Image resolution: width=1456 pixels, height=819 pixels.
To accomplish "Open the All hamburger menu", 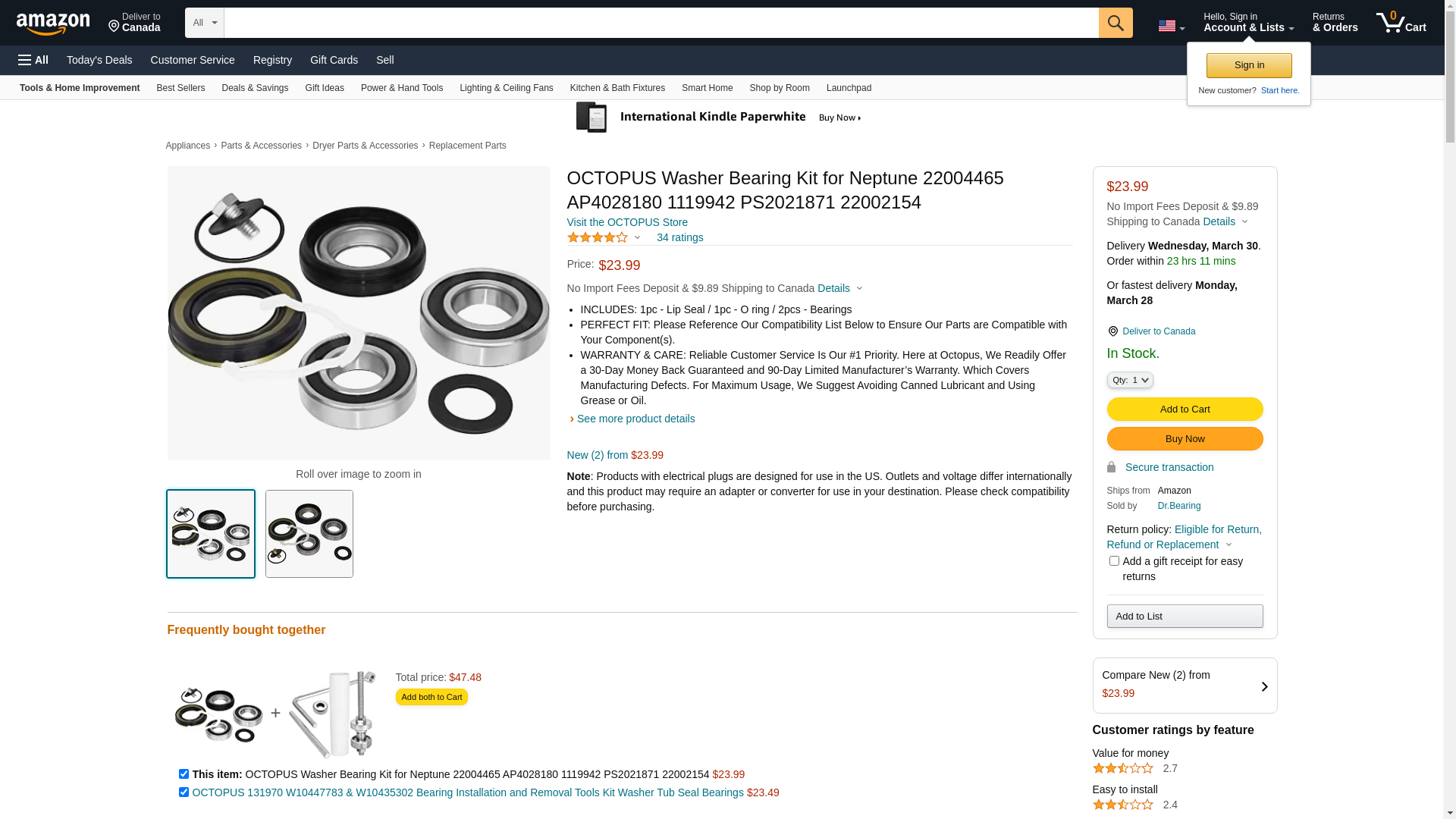I will [x=33, y=60].
